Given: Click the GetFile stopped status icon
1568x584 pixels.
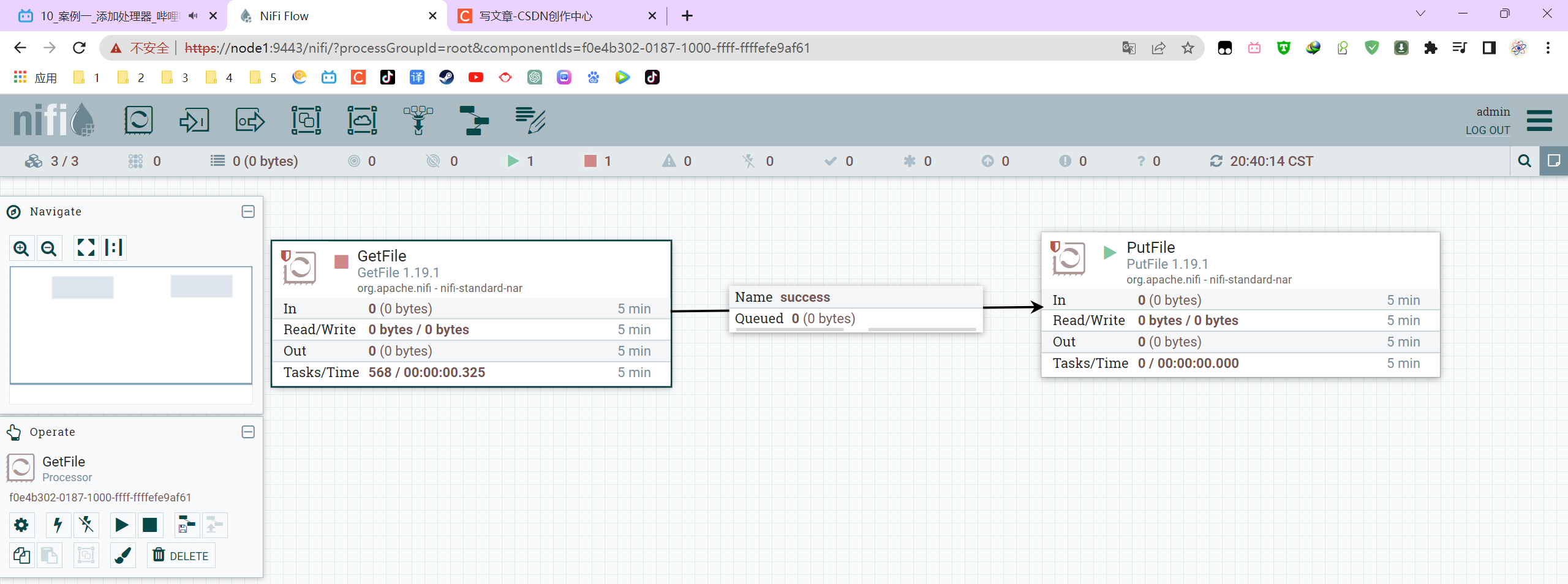Looking at the screenshot, I should (x=341, y=262).
